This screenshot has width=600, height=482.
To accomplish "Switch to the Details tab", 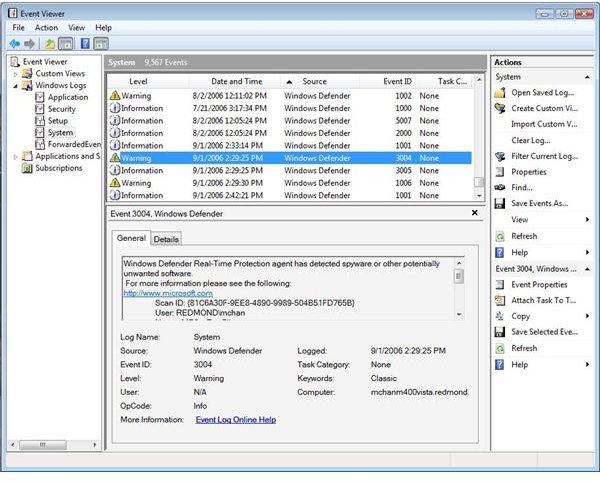I will 166,239.
